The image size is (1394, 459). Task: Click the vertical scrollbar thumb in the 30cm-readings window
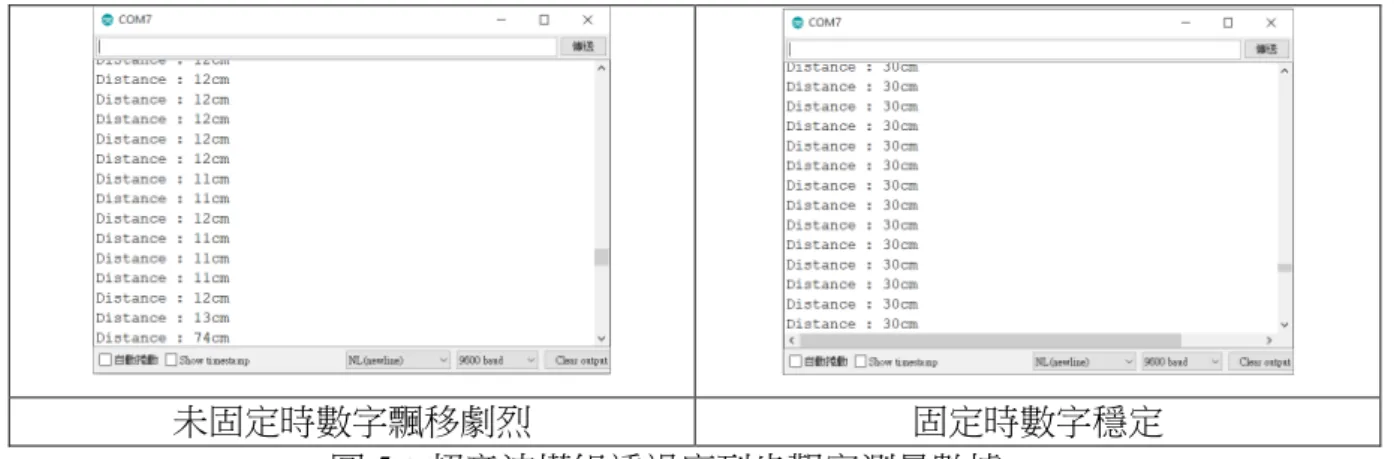[x=1285, y=268]
